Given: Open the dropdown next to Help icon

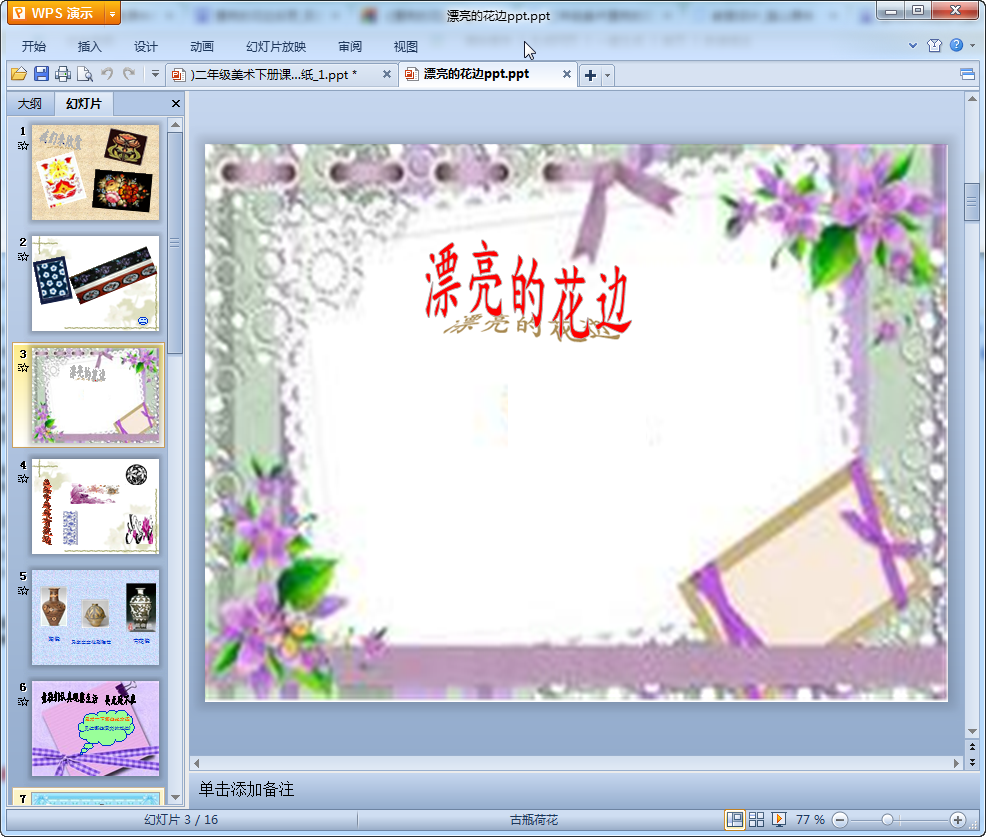Looking at the screenshot, I should [972, 45].
